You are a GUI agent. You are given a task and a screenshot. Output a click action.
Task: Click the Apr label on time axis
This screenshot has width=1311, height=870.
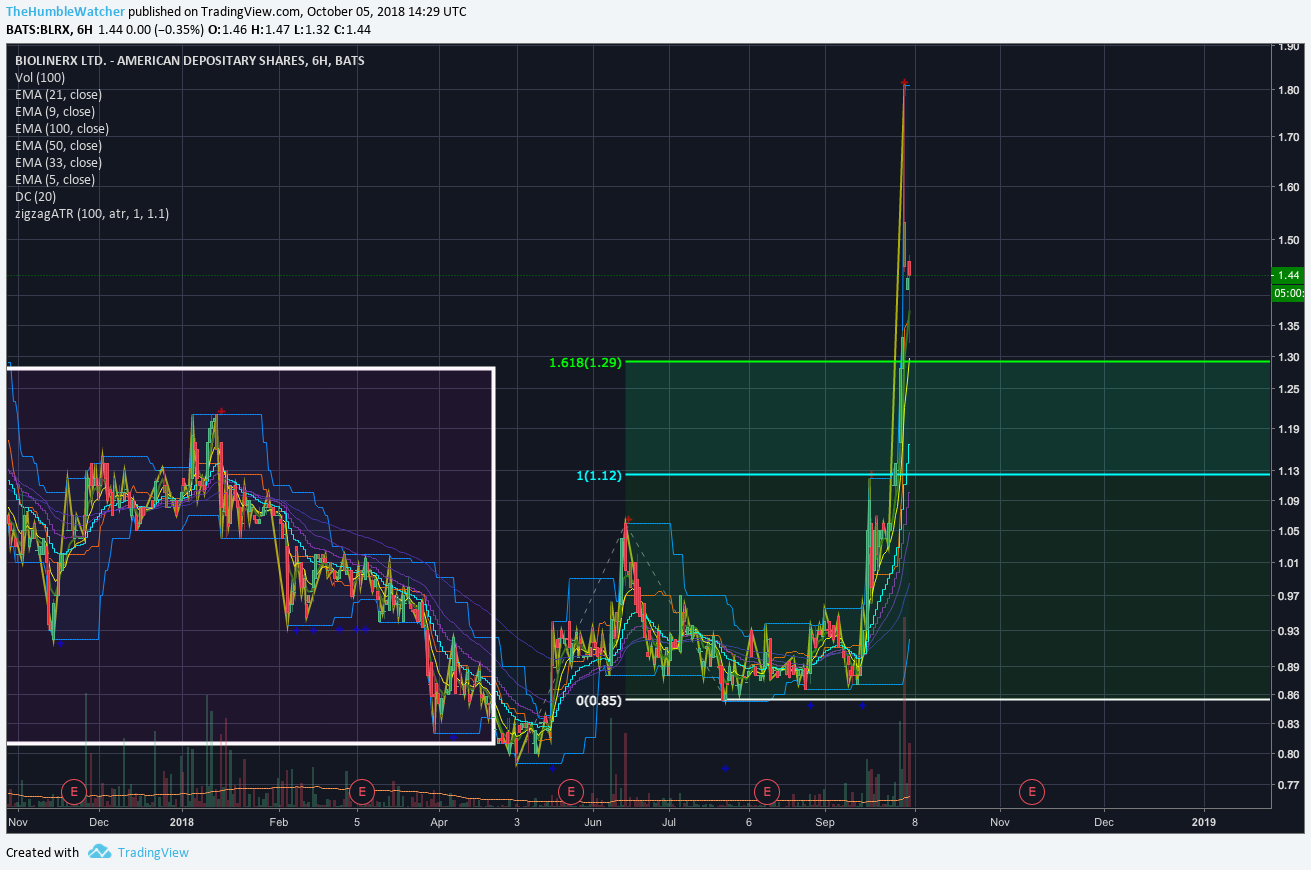click(439, 822)
